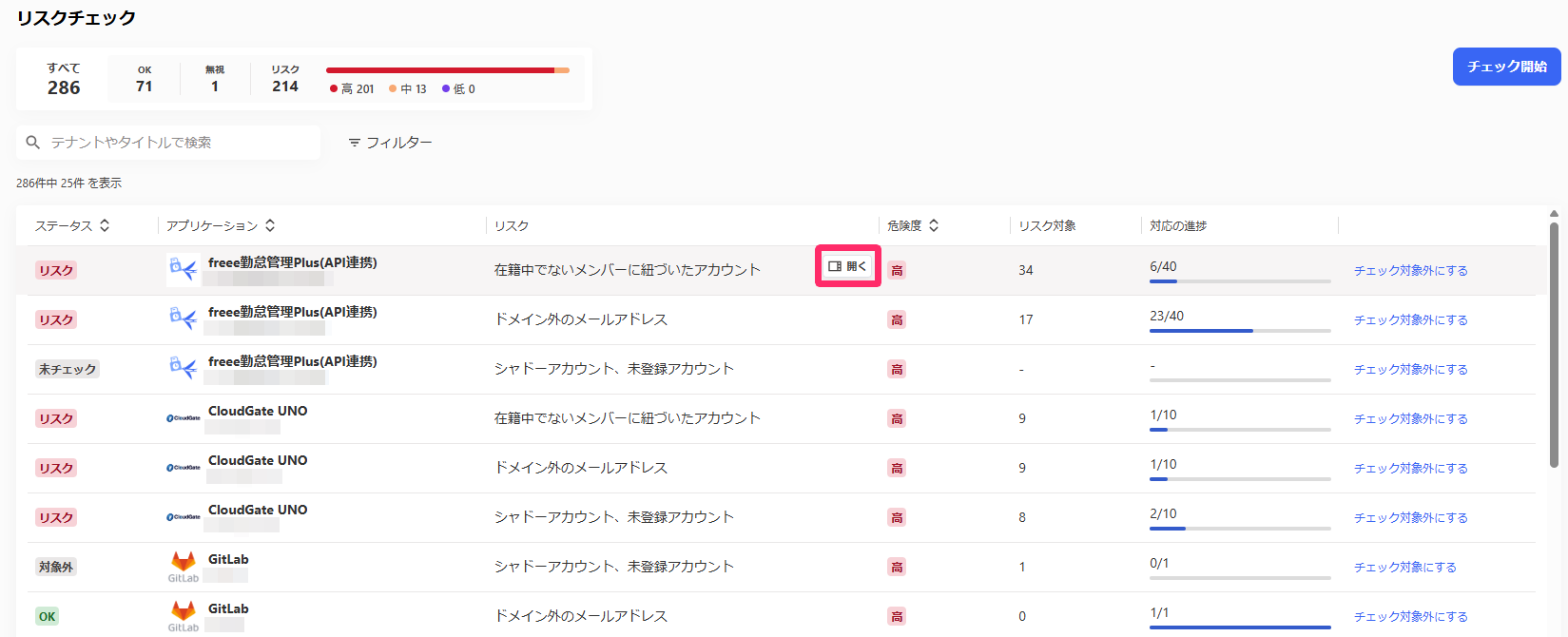
Task: Click 高 badge in CloudGate 在籍中でないメンバー row
Action: [897, 418]
